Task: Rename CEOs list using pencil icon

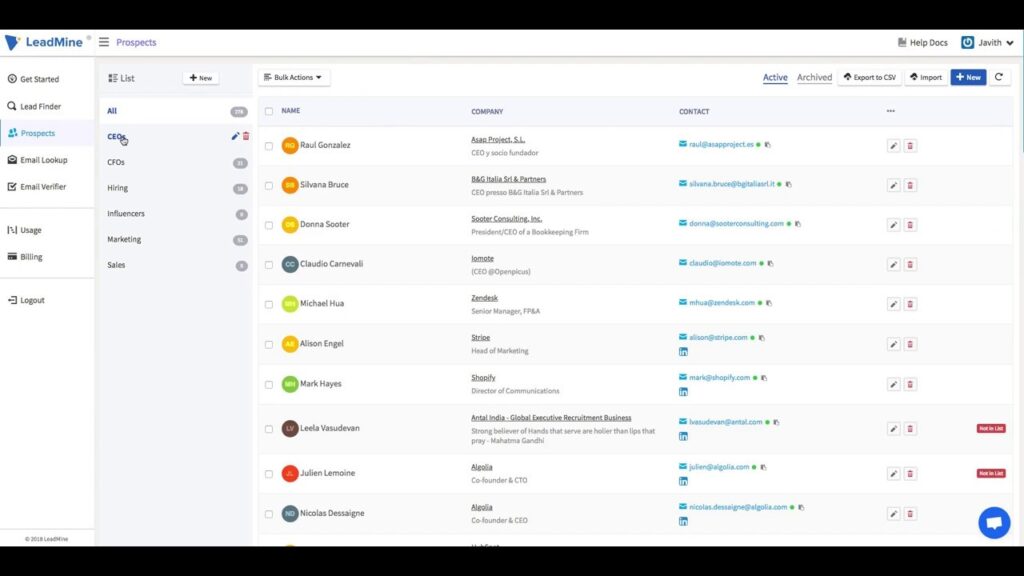Action: pyautogui.click(x=235, y=136)
